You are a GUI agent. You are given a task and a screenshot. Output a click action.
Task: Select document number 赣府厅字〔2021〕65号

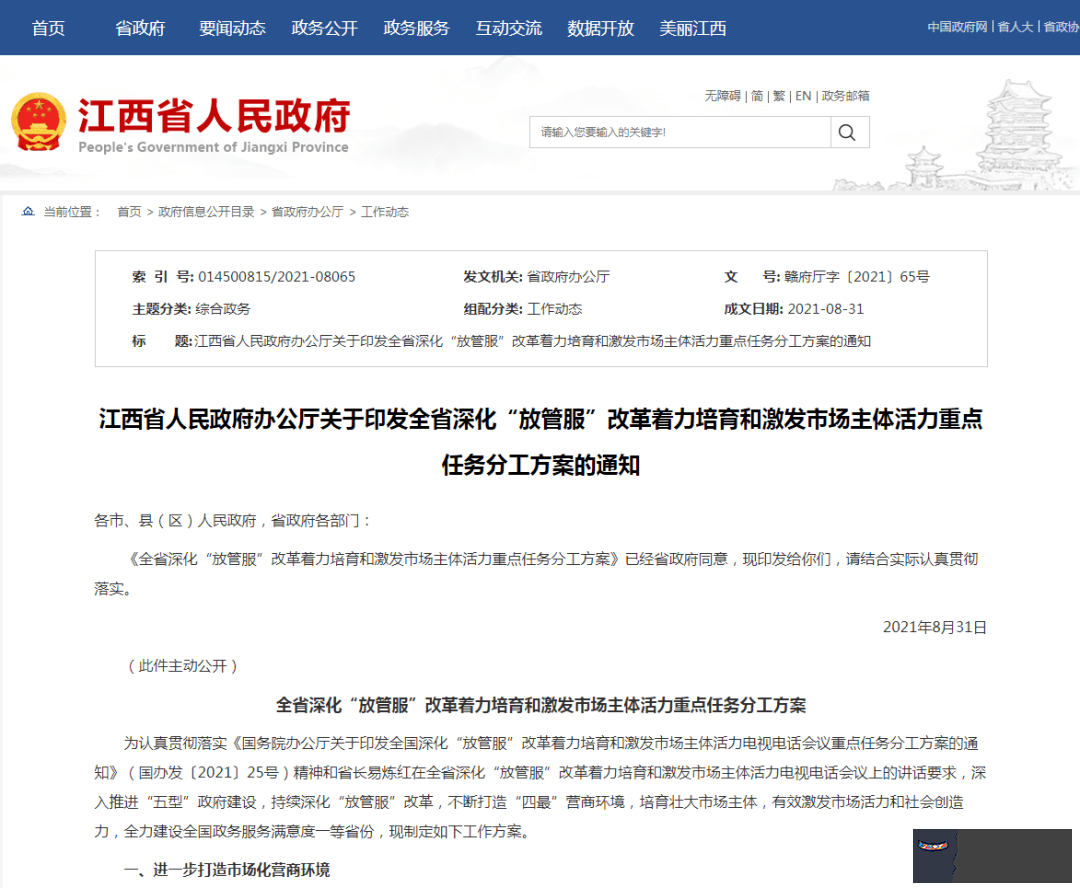(x=857, y=276)
